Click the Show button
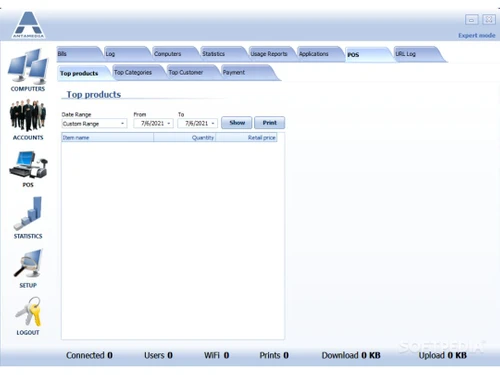Image resolution: width=500 pixels, height=375 pixels. point(237,123)
